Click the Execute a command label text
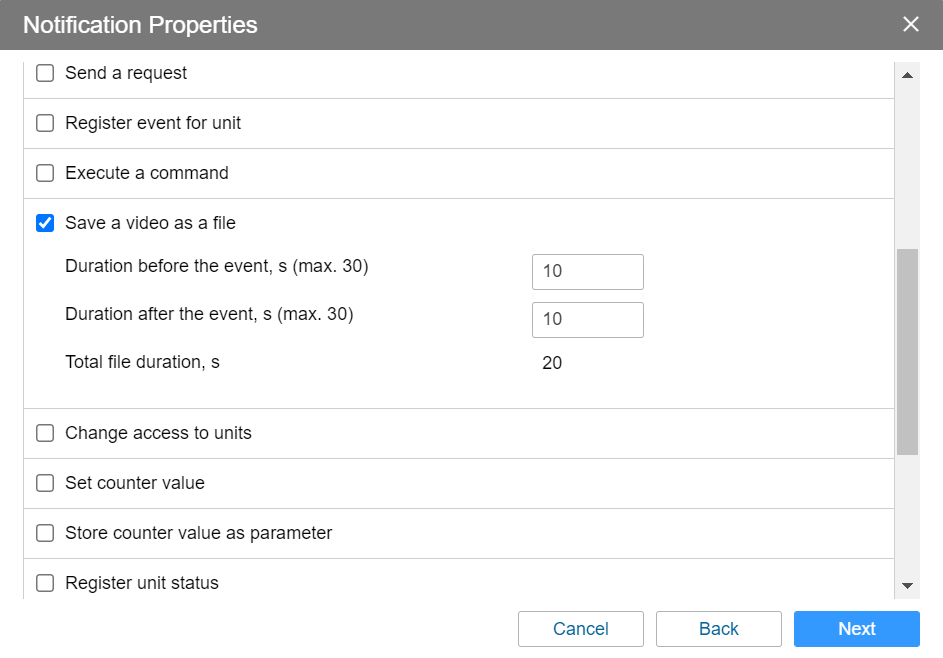This screenshot has width=943, height=658. tap(146, 174)
